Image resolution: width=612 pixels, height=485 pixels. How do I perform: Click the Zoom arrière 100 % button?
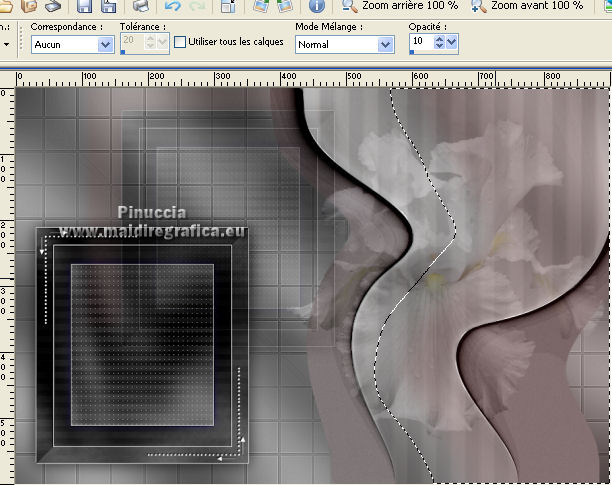pos(400,5)
